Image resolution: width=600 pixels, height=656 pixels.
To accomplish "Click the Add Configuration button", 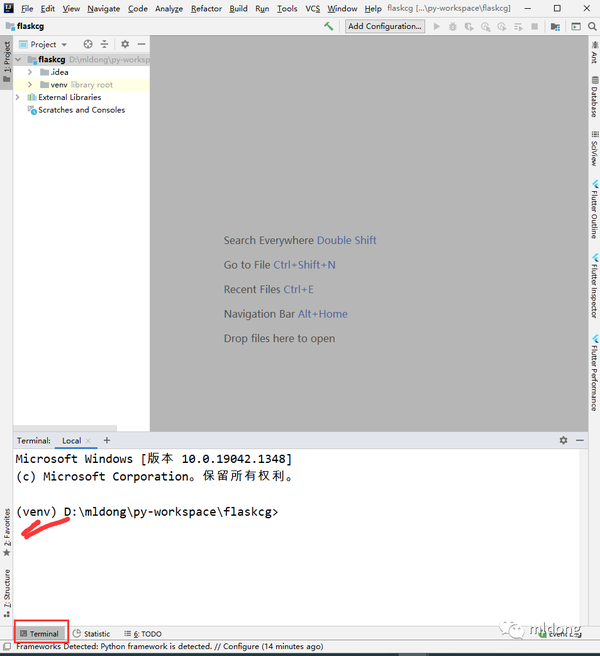I will tap(385, 26).
